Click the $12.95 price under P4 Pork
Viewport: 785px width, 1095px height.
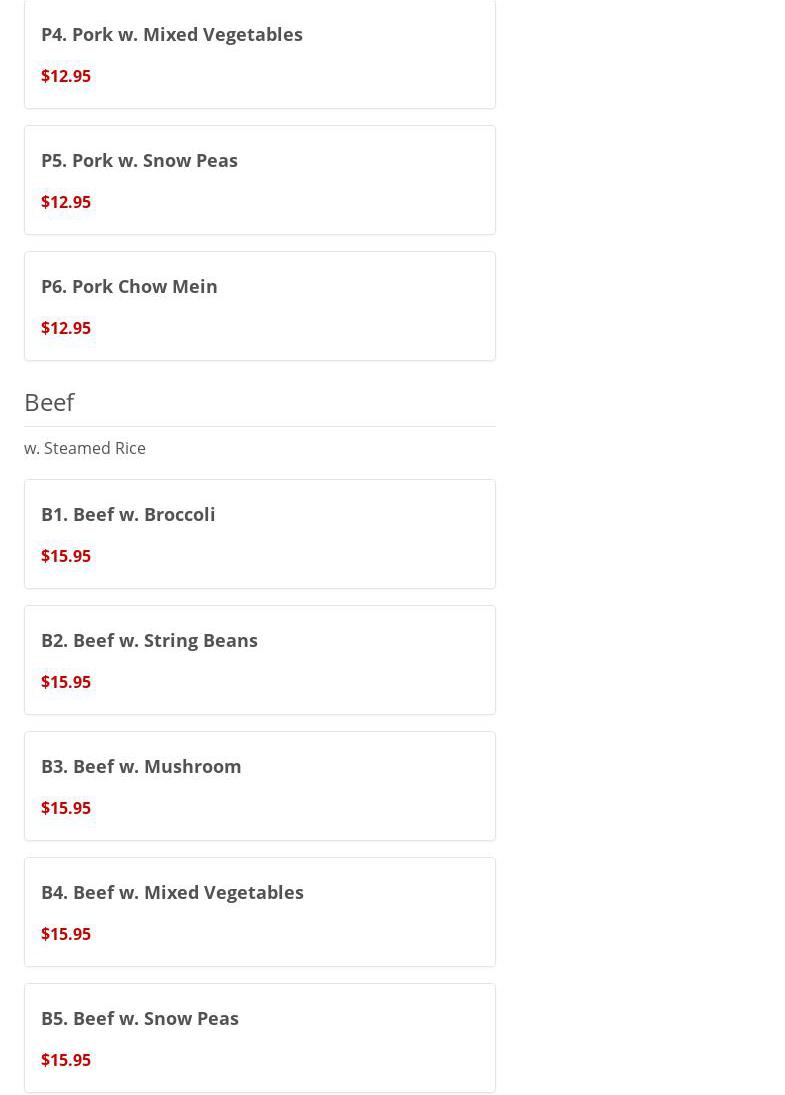pos(66,76)
